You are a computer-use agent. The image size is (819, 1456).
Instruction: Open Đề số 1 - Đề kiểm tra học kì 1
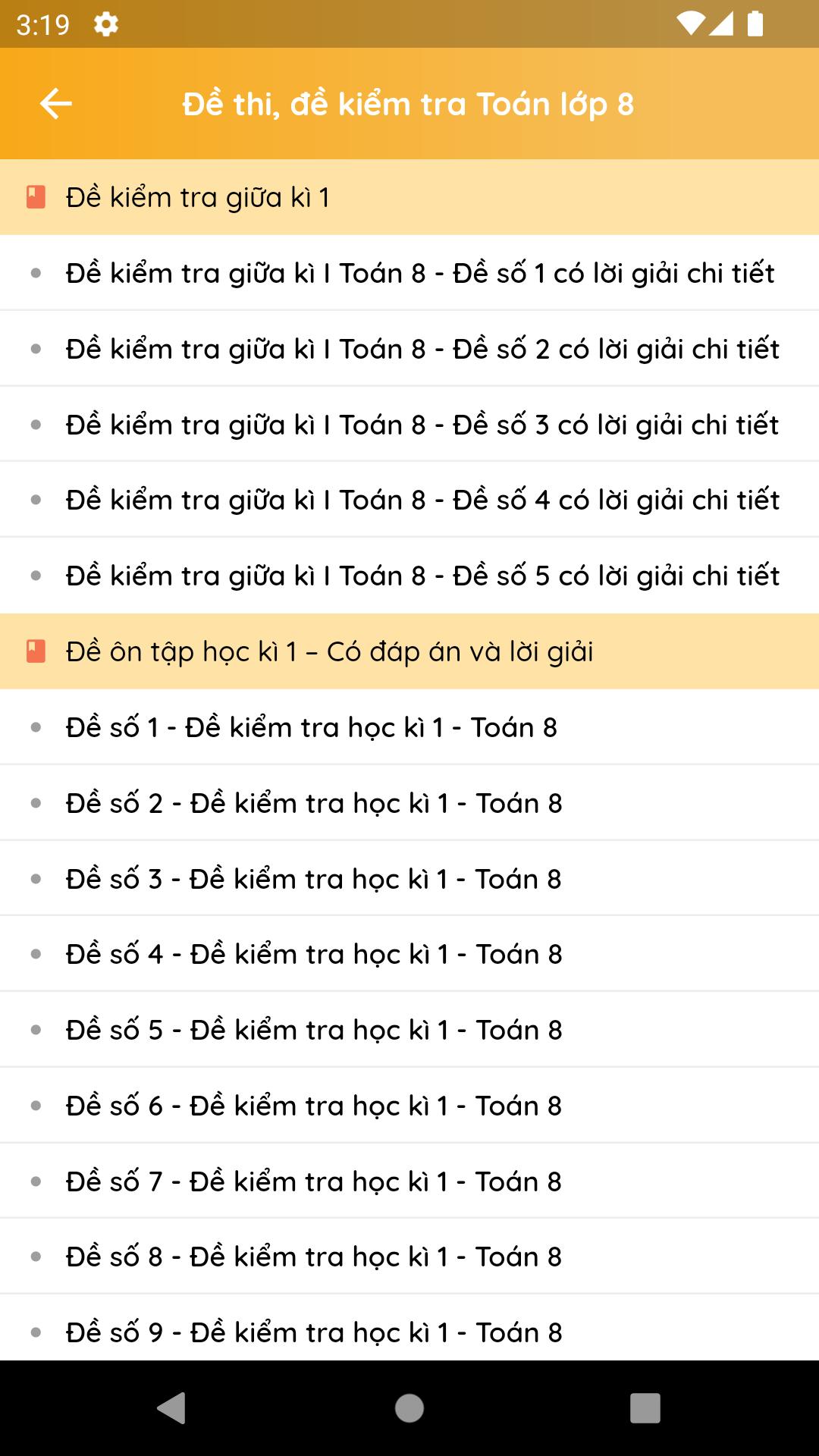coord(311,727)
